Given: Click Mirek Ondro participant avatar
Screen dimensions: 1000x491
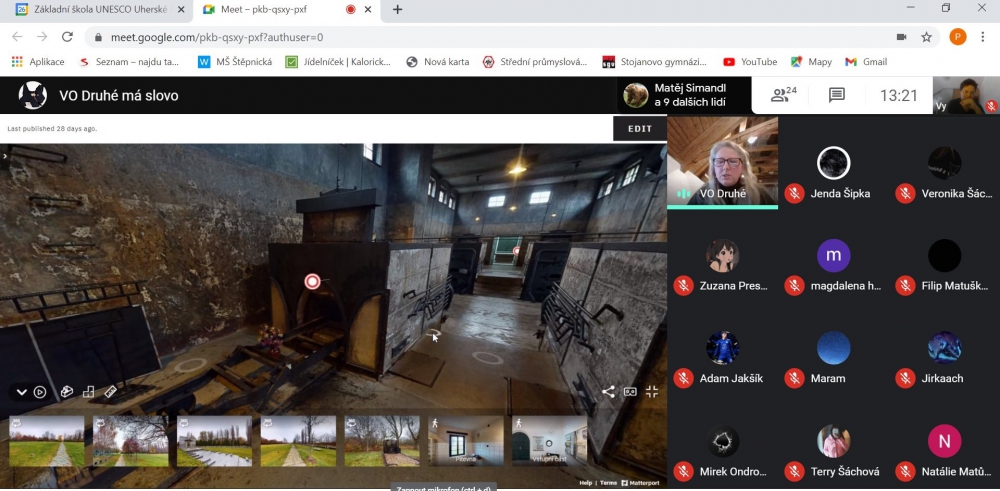Looking at the screenshot, I should (x=722, y=441).
